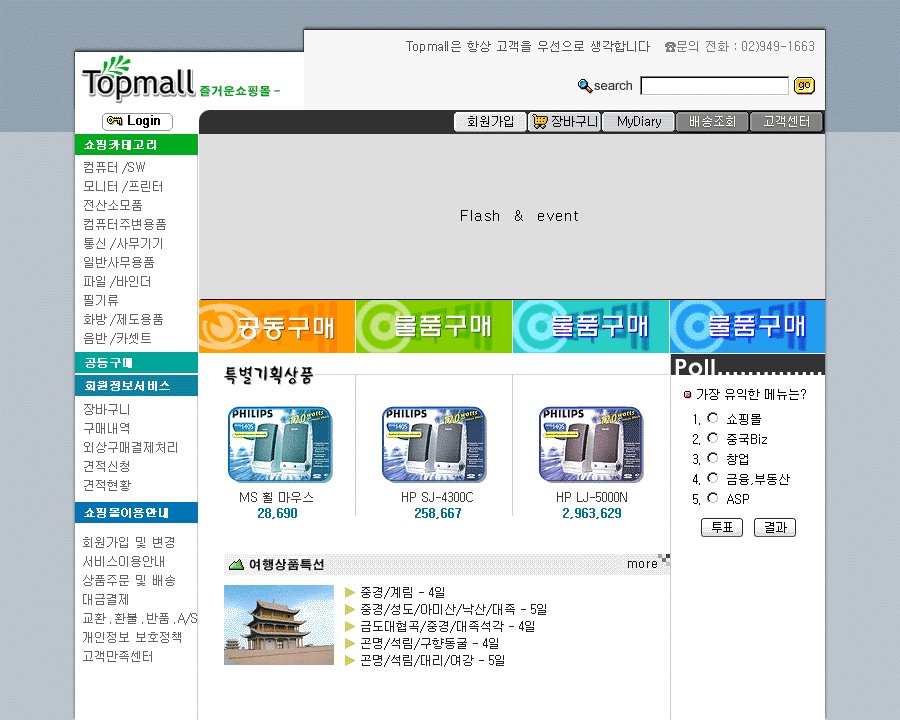Click the 투표 vote button
900x720 pixels.
(x=721, y=527)
